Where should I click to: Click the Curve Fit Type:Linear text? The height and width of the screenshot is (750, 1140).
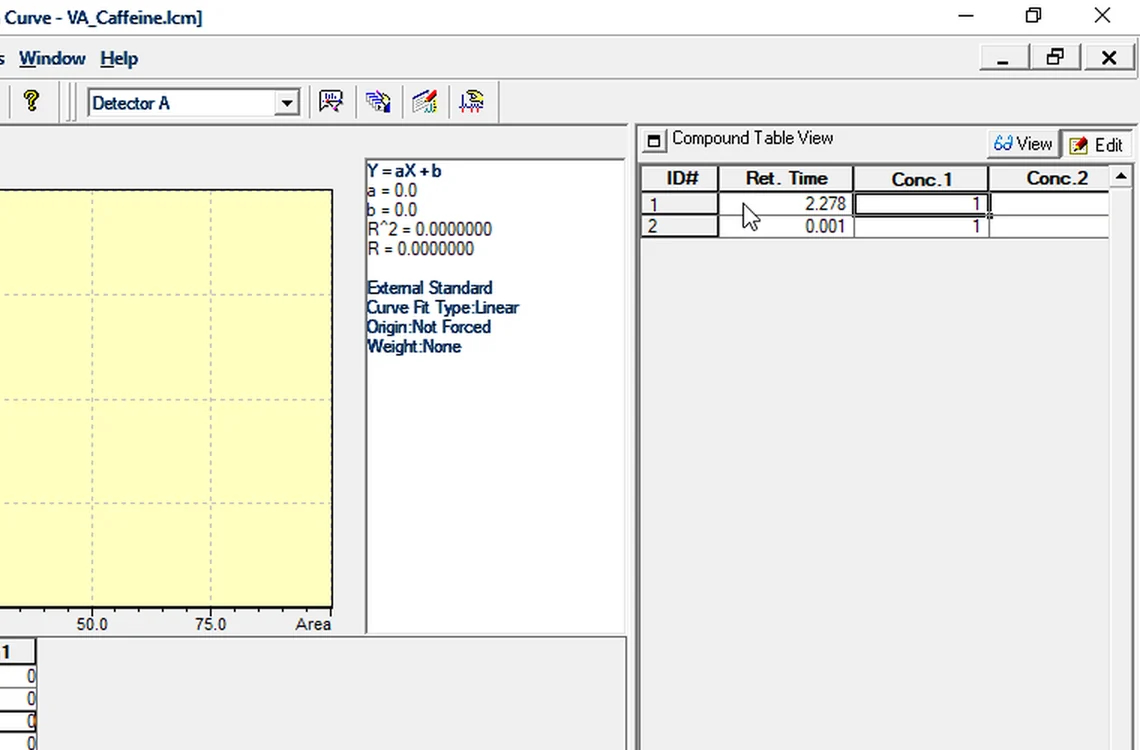[x=443, y=307]
